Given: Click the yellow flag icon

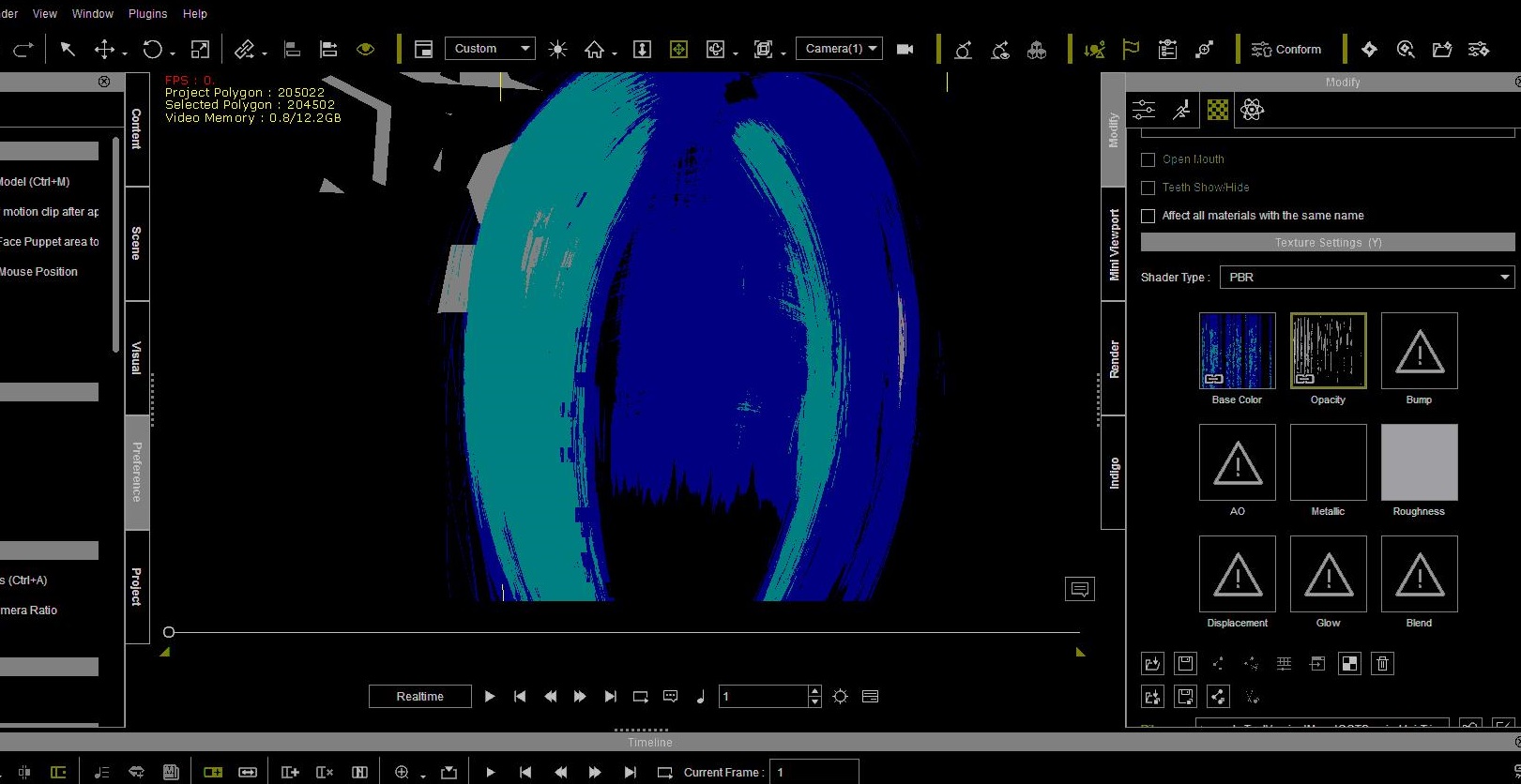Looking at the screenshot, I should tap(1131, 49).
